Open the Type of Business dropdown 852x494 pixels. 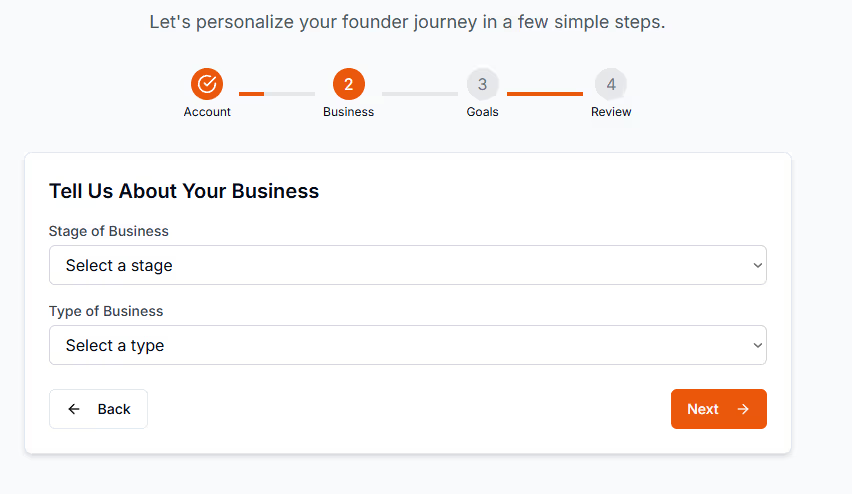click(408, 345)
